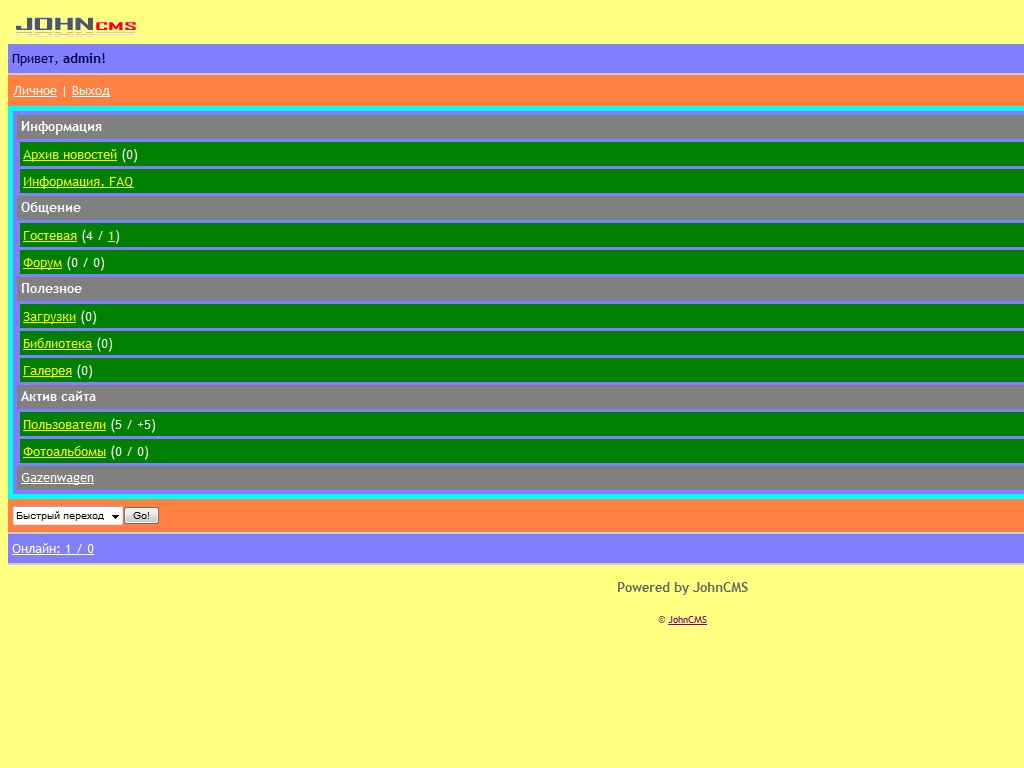Open the Онлайн: 1 / 0 link
Image resolution: width=1024 pixels, height=768 pixels.
point(53,549)
